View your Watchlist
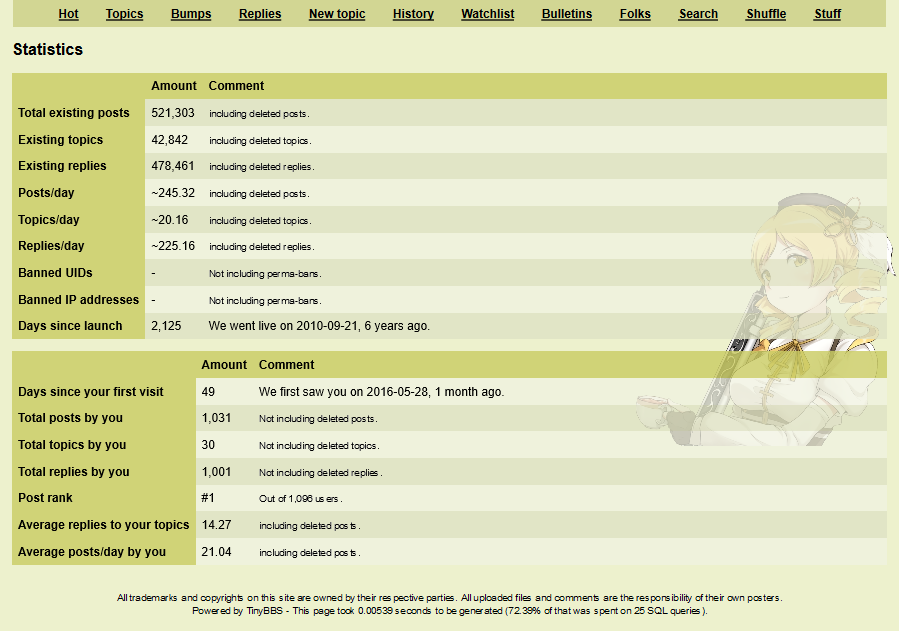The image size is (899, 631). pyautogui.click(x=487, y=14)
